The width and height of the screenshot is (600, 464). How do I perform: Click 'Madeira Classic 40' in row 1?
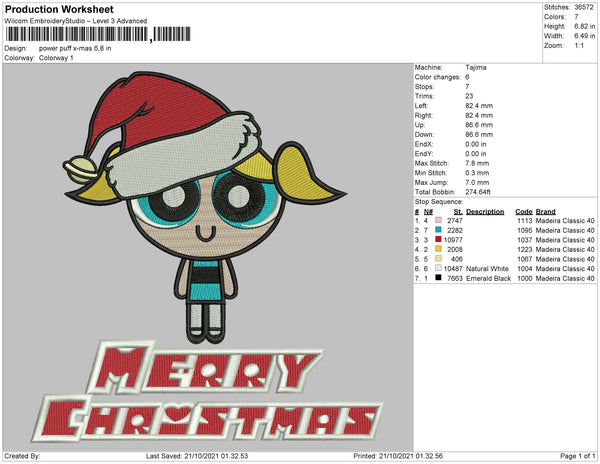pos(565,221)
